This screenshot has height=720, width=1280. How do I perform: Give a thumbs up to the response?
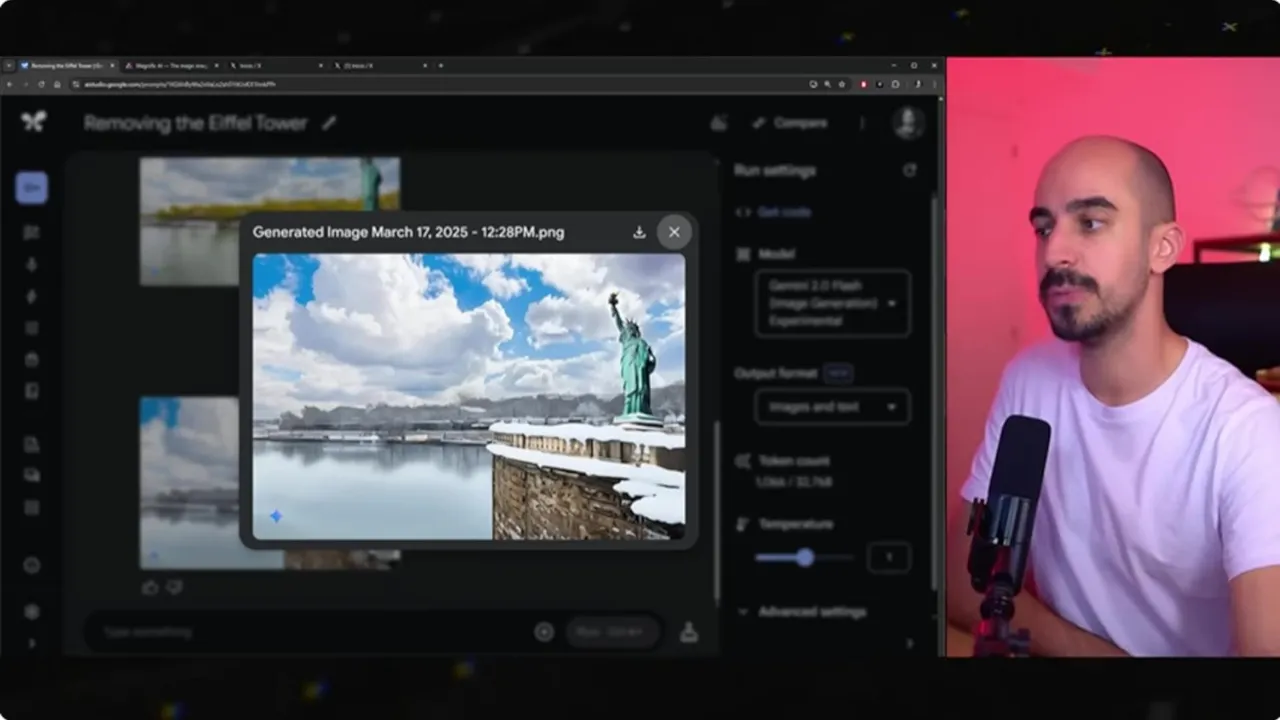[150, 588]
